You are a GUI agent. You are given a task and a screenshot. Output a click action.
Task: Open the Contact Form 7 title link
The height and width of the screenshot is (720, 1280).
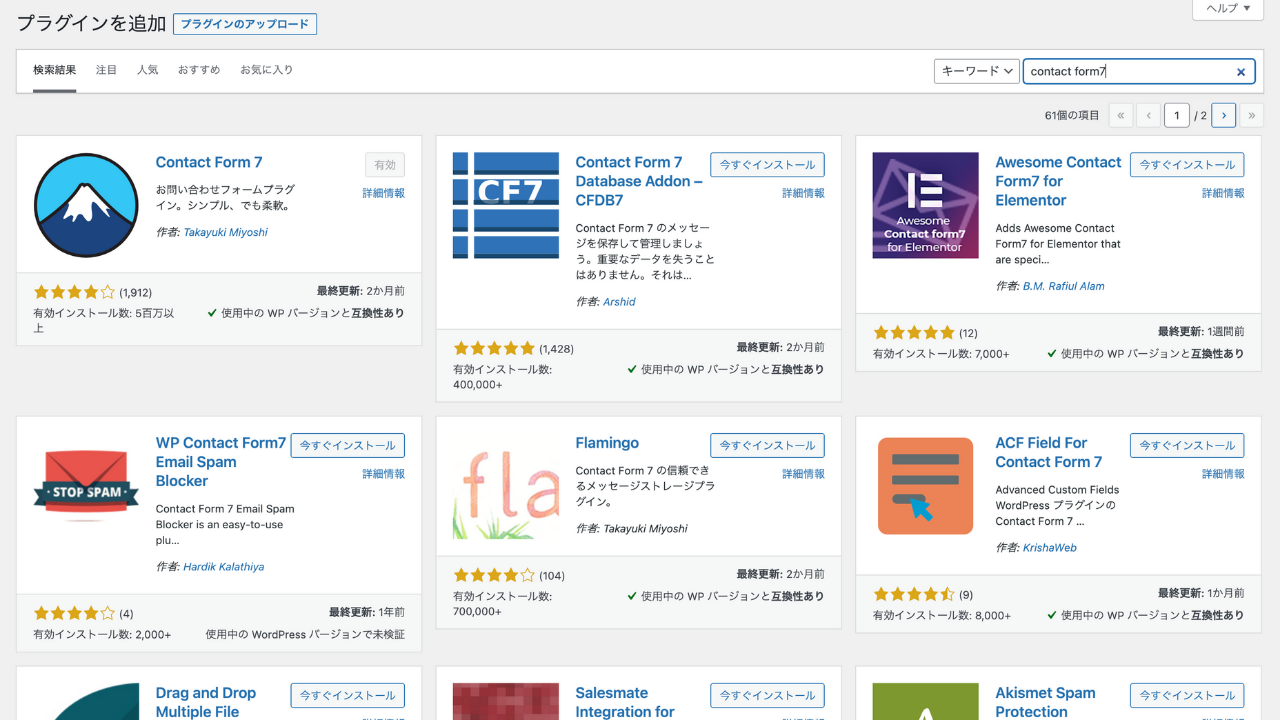pos(209,162)
